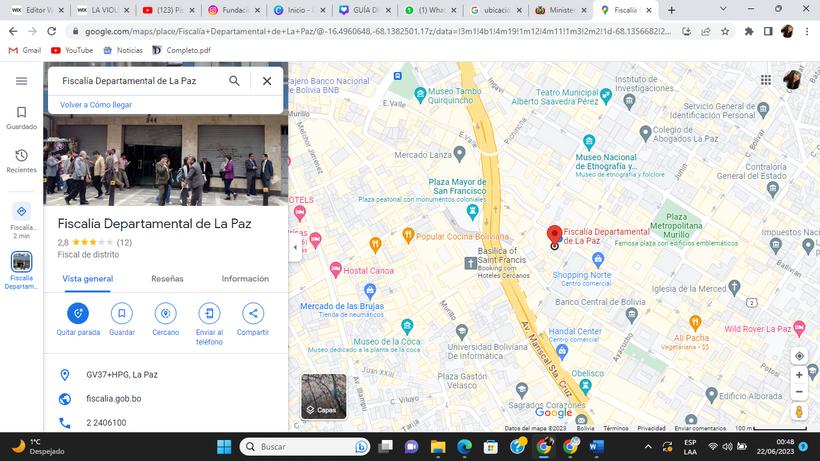820x461 pixels.
Task: Collapse the side panel arrow
Action: click(x=295, y=247)
